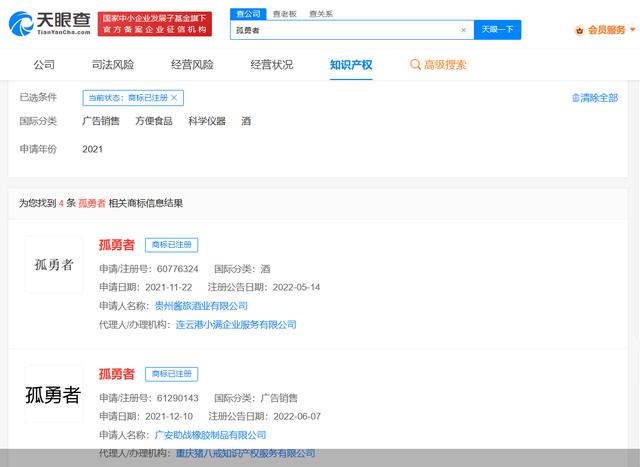This screenshot has height=467, width=640.
Task: Open second 孤勇者 bold trademark thumbnail
Action: tap(54, 394)
